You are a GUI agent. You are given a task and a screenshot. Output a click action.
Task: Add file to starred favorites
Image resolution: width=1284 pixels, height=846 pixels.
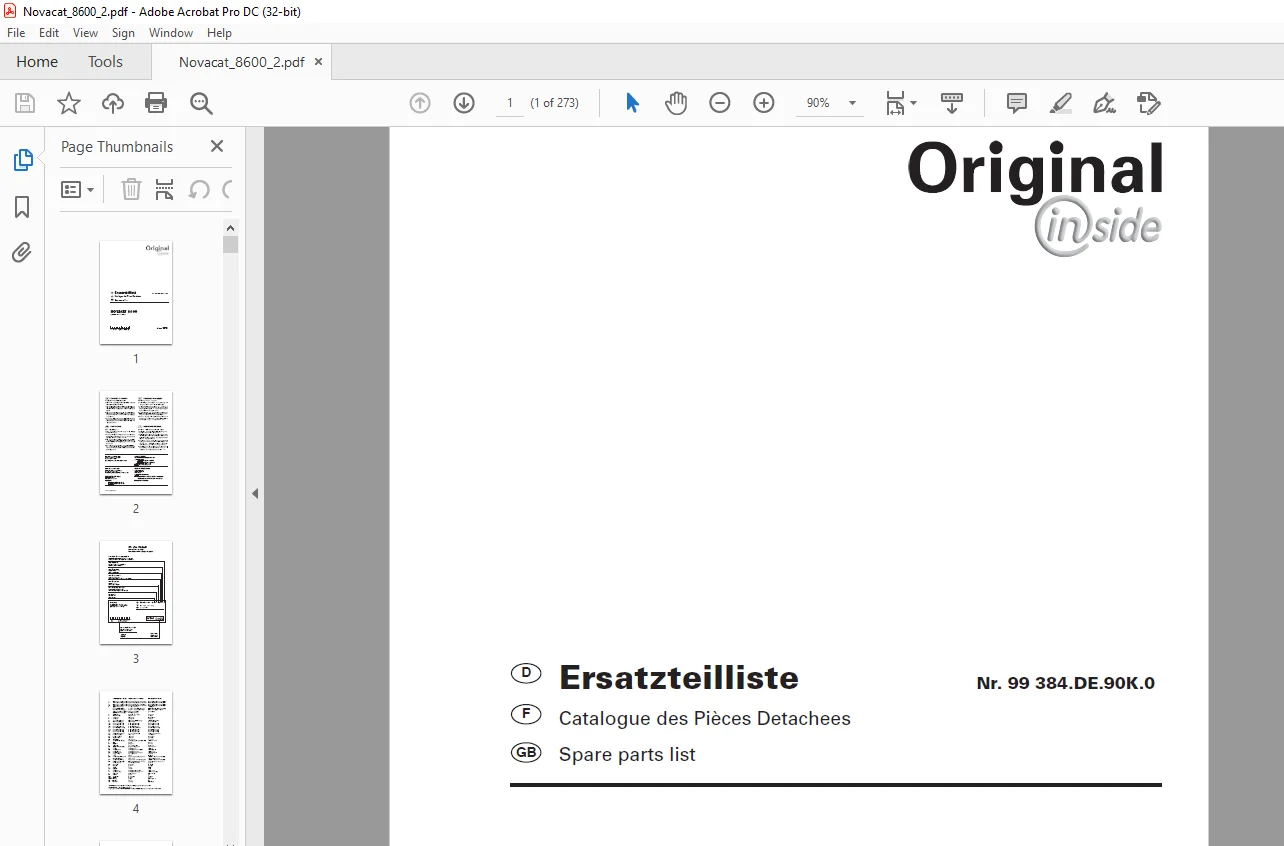pyautogui.click(x=69, y=103)
